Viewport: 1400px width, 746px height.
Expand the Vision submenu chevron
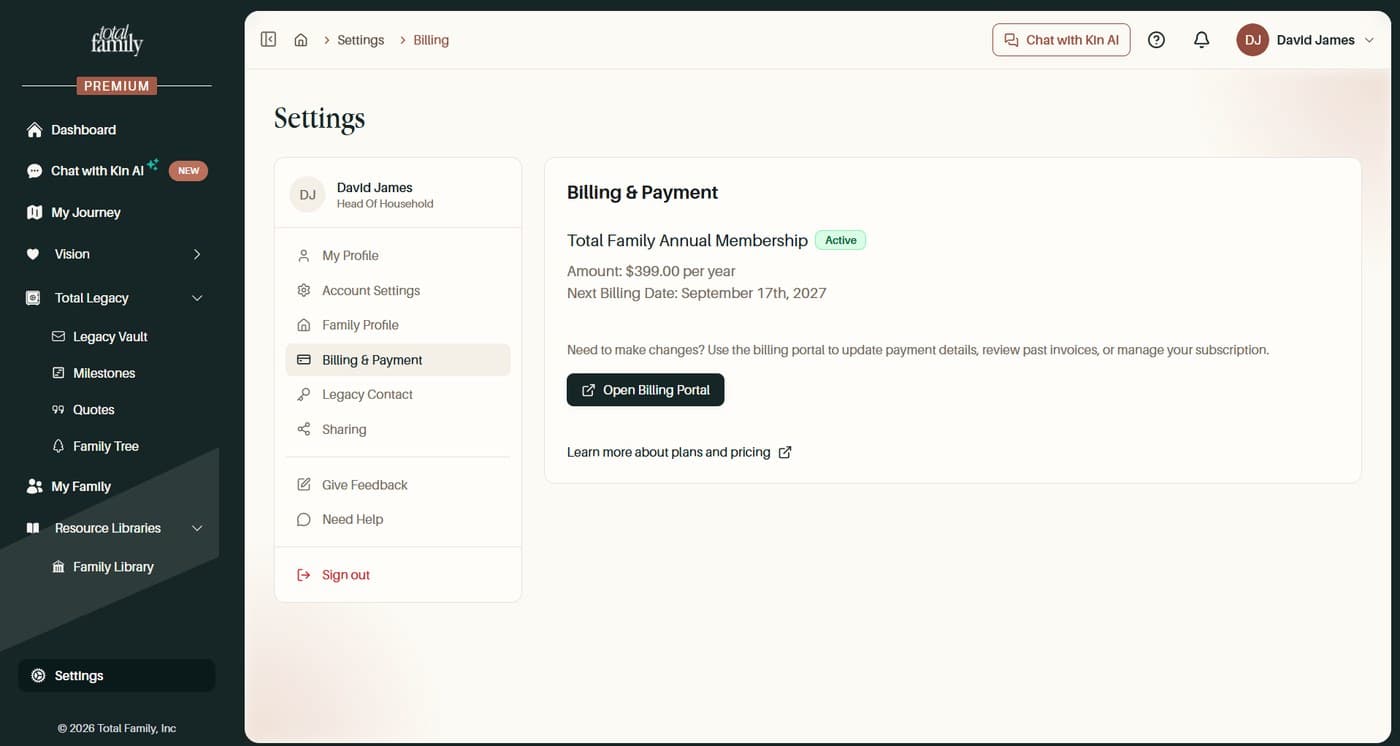tap(197, 254)
